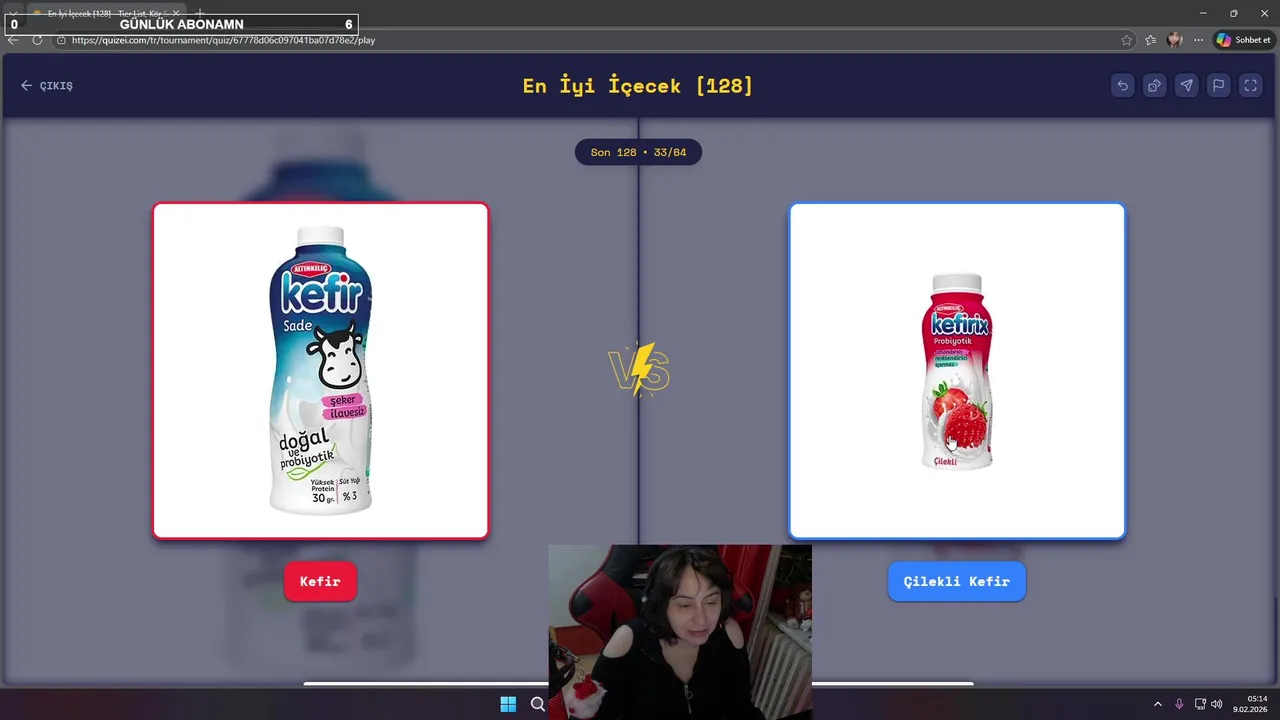Image resolution: width=1280 pixels, height=720 pixels.
Task: Open the browser three-dot settings menu
Action: pos(1198,40)
